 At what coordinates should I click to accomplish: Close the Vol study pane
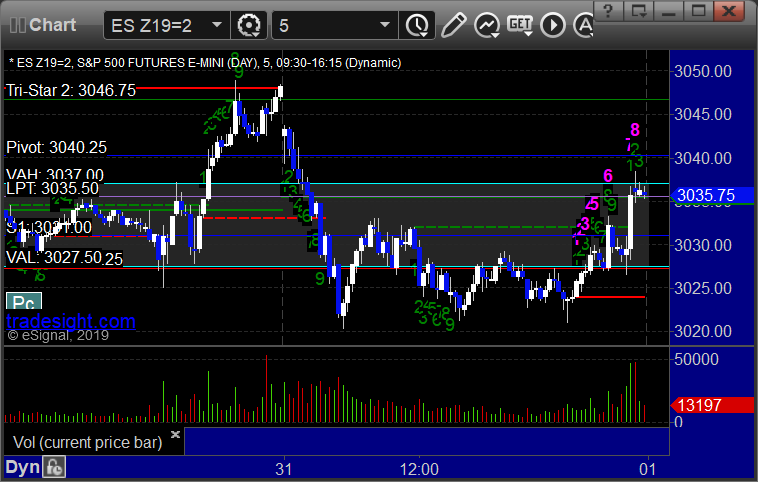click(x=175, y=434)
